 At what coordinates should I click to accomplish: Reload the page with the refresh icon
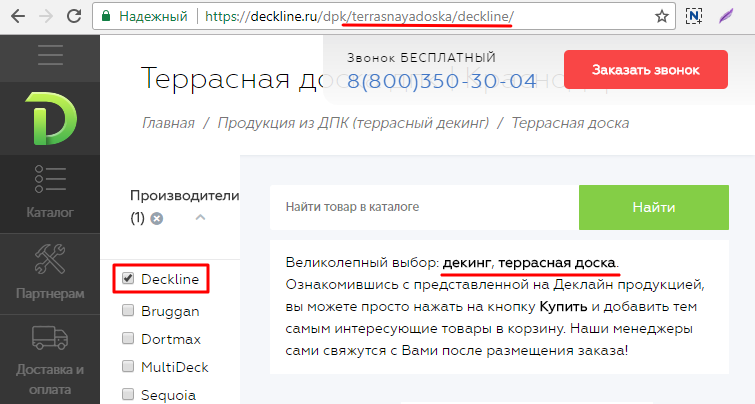74,16
